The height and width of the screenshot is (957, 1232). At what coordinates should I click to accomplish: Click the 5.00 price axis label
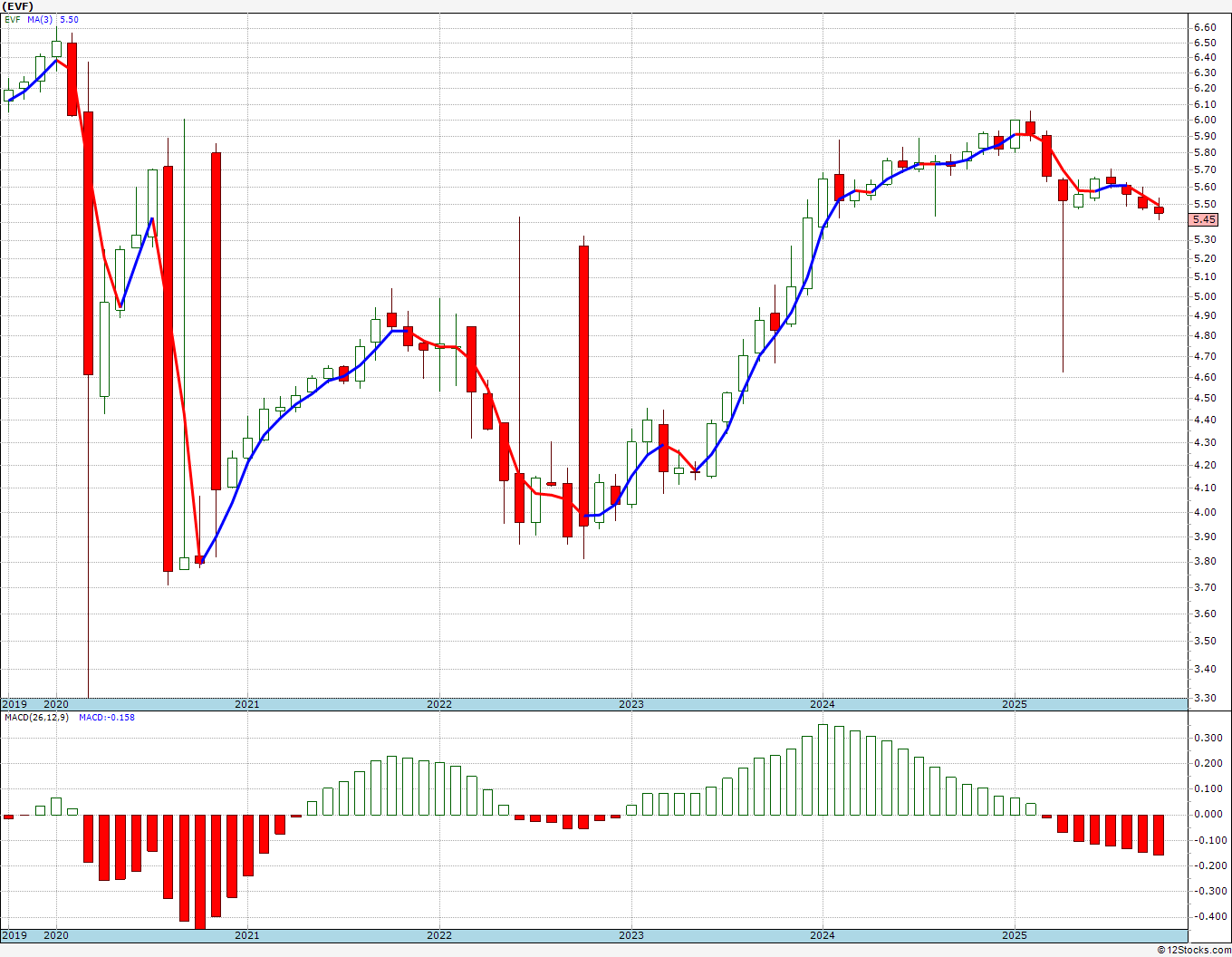click(x=1205, y=296)
